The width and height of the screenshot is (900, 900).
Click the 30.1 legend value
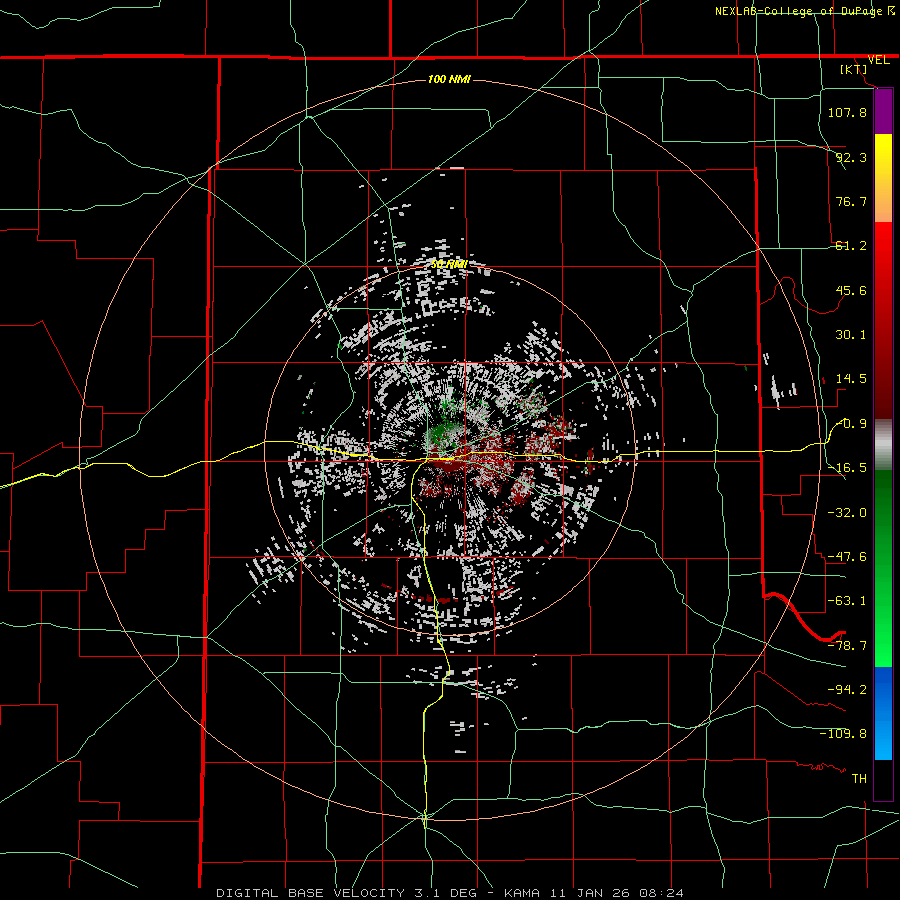point(851,335)
